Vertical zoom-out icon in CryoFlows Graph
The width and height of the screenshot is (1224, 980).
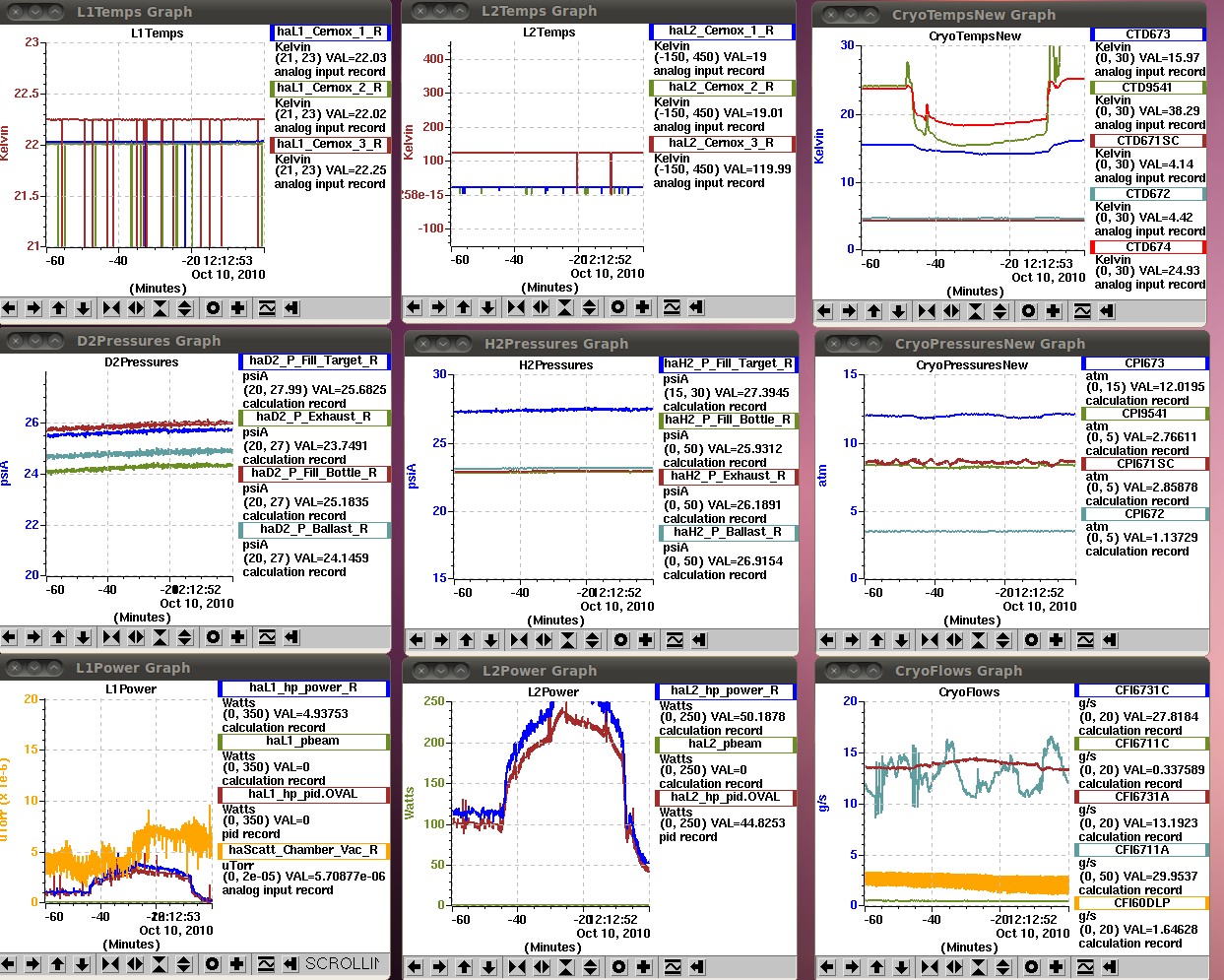[1002, 967]
